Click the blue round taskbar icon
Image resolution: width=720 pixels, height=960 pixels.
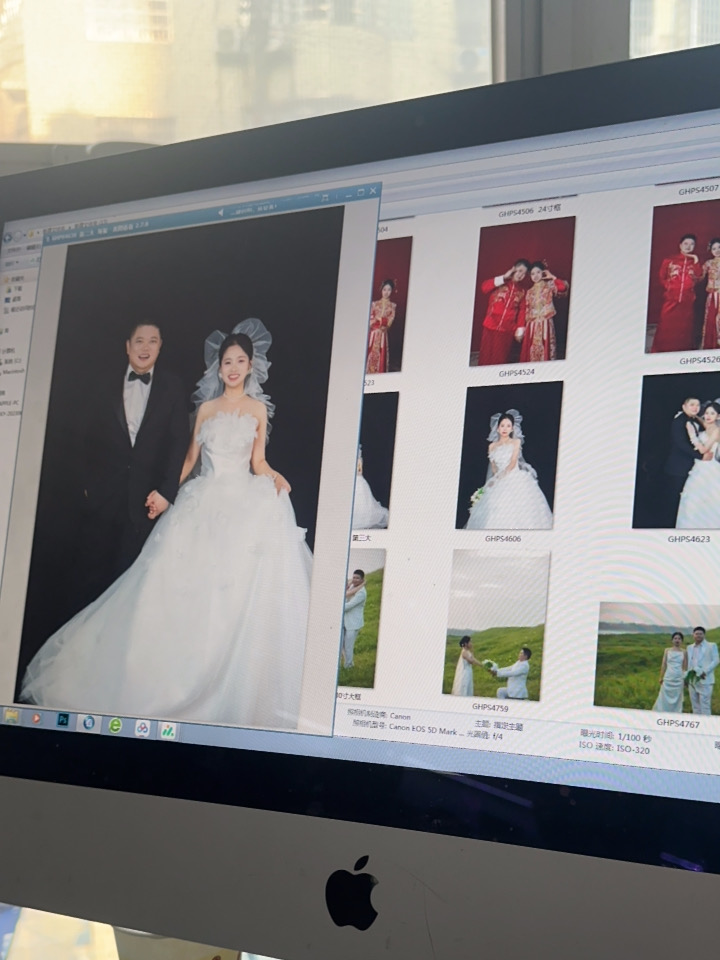coord(89,722)
